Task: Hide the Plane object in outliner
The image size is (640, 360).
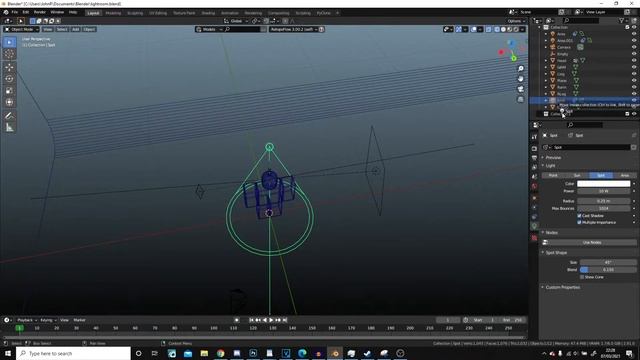Action: tap(634, 80)
